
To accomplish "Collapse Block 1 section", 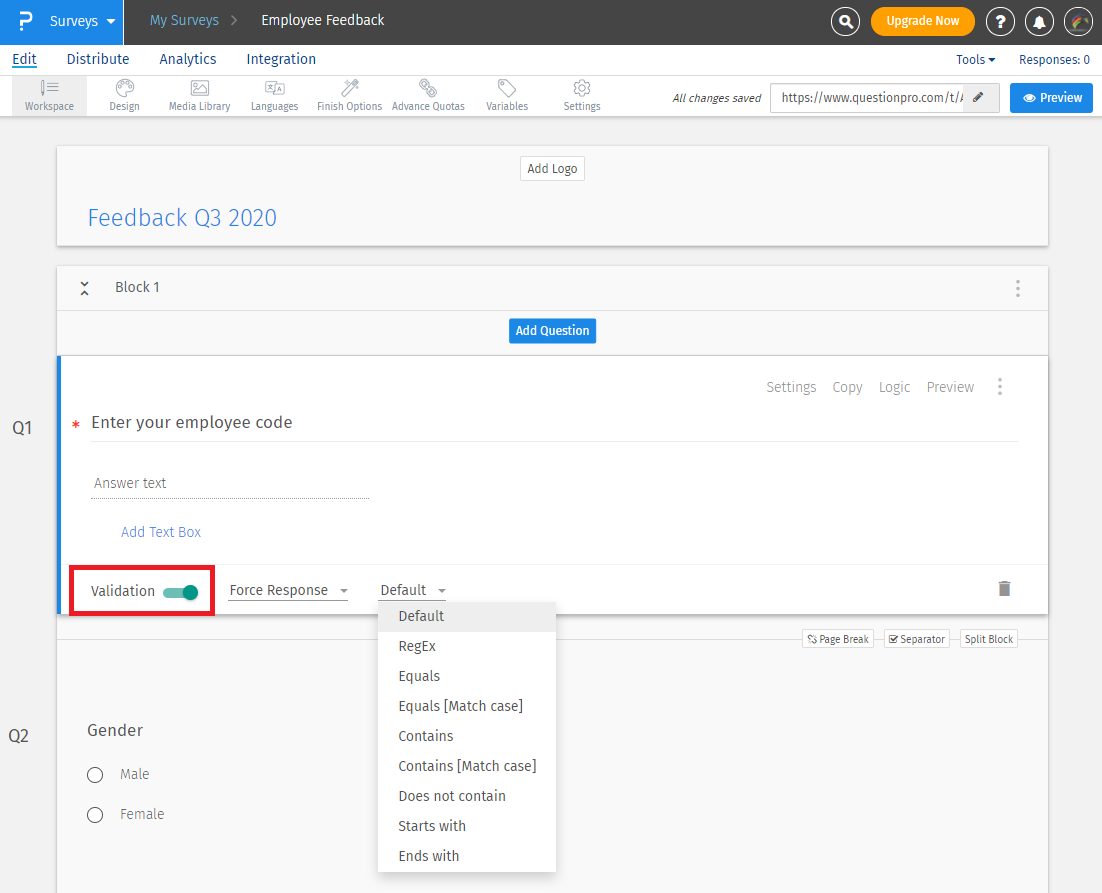I will pyautogui.click(x=85, y=288).
